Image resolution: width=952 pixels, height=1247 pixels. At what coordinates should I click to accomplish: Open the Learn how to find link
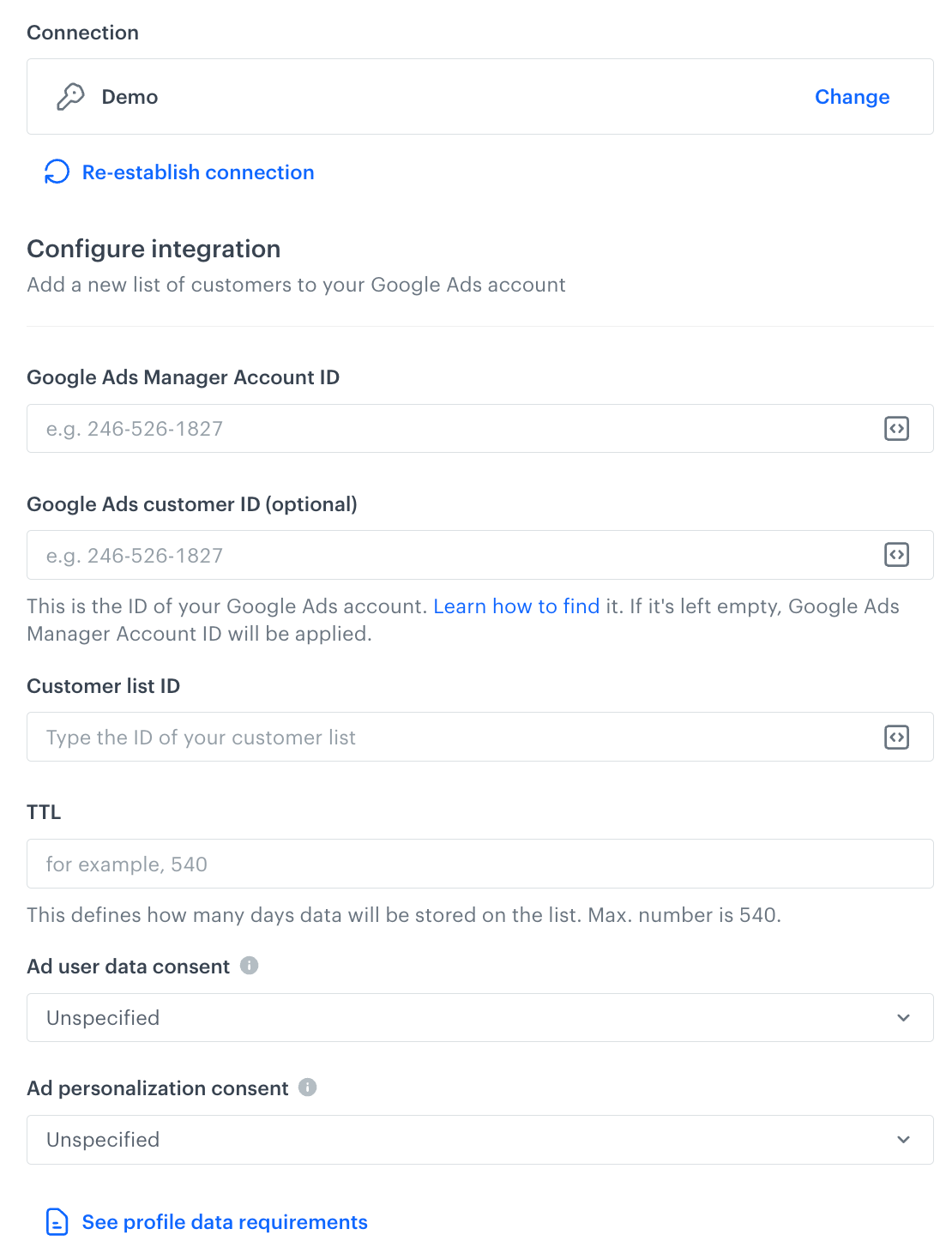point(516,606)
